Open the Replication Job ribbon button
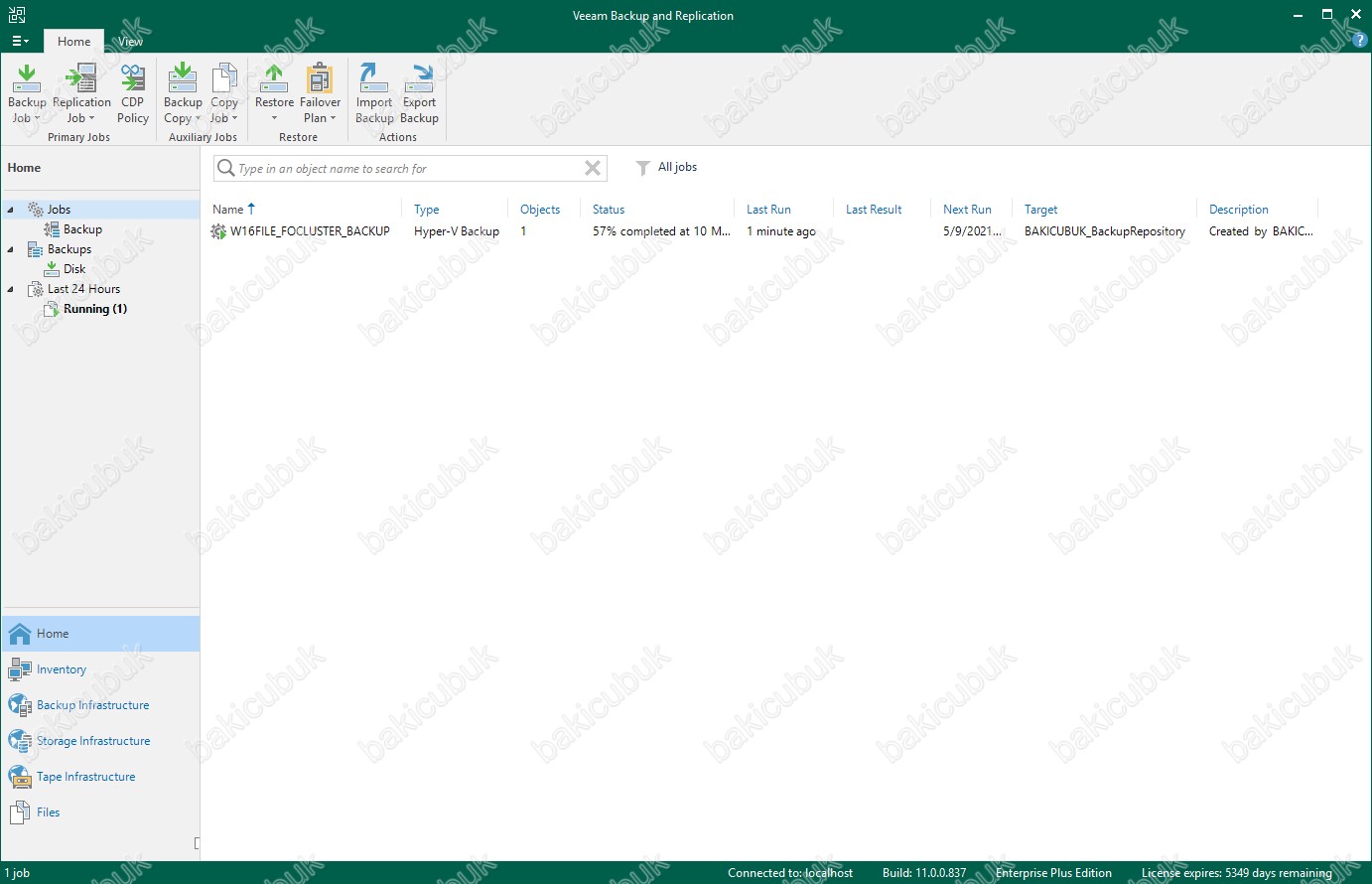This screenshot has width=1372, height=884. click(81, 93)
